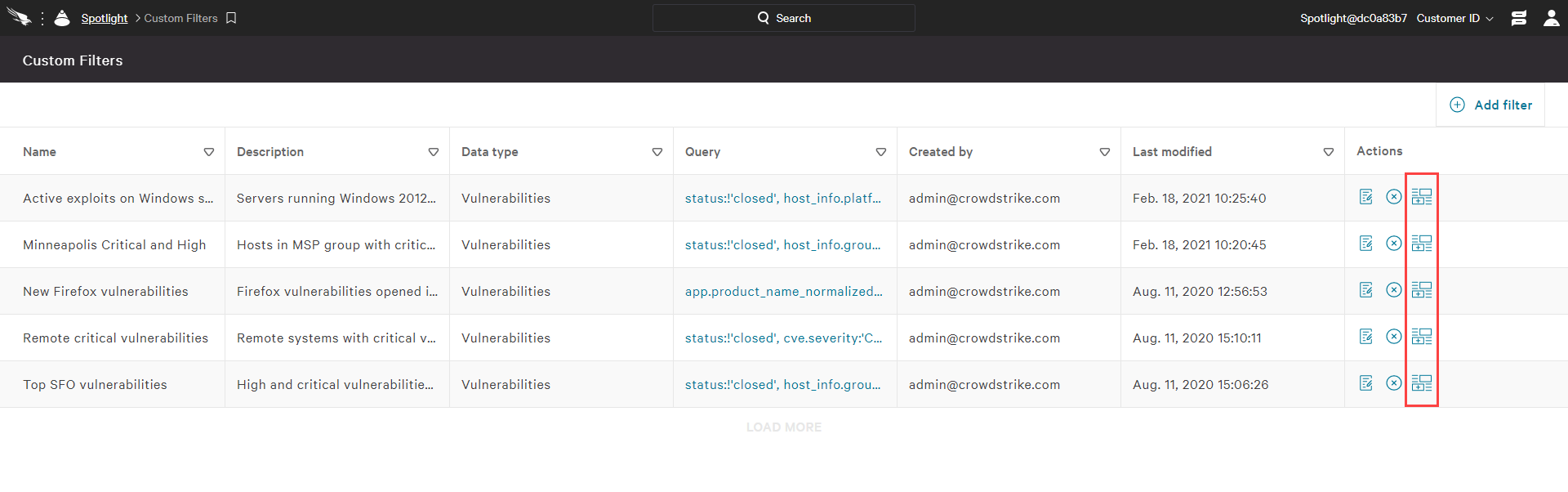This screenshot has width=1568, height=492.
Task: Click the CrowdStrike falcon logo
Action: pyautogui.click(x=18, y=17)
